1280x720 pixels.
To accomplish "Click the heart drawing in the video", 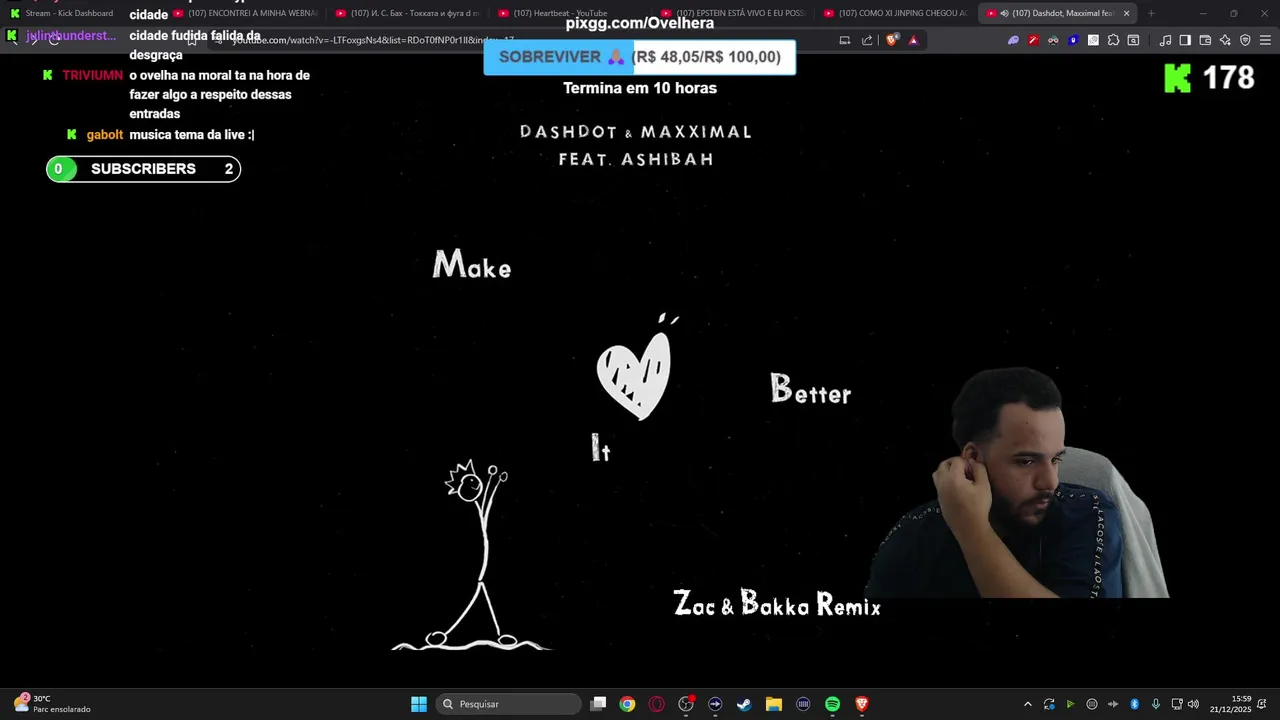I will pyautogui.click(x=634, y=375).
